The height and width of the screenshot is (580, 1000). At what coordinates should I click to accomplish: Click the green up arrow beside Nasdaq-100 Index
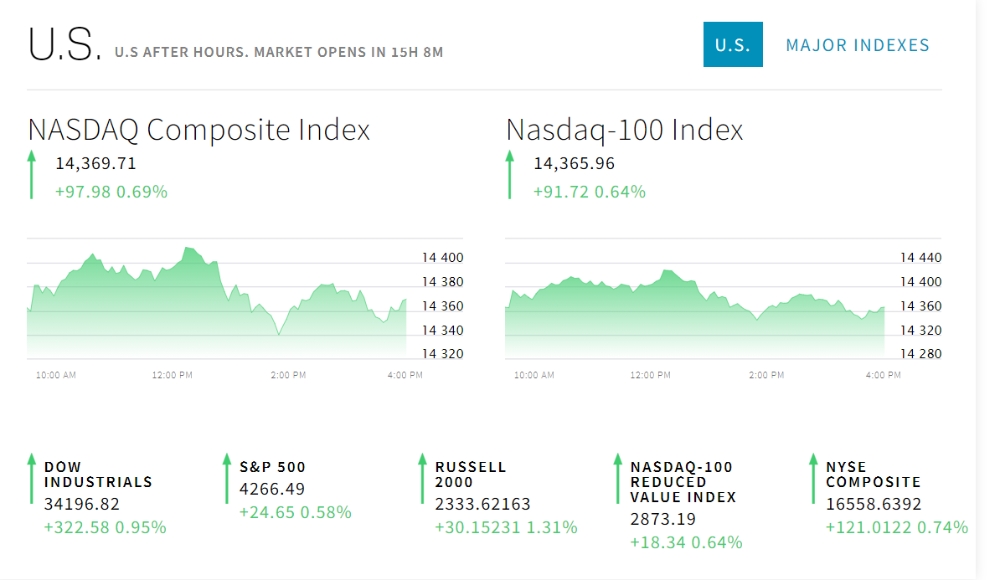(509, 174)
